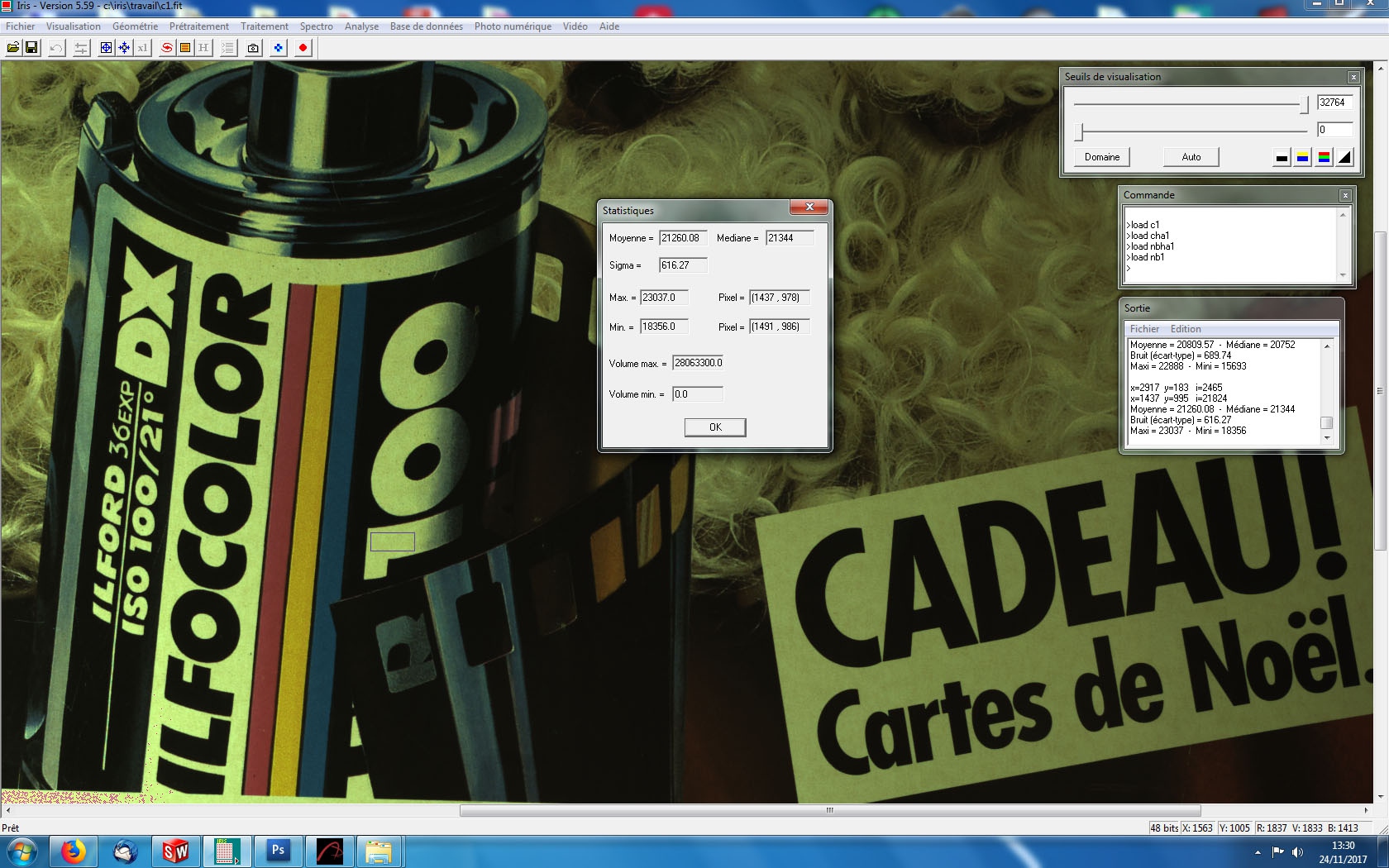Close the Seuils de visualisation panel
The height and width of the screenshot is (868, 1389).
point(1353,77)
